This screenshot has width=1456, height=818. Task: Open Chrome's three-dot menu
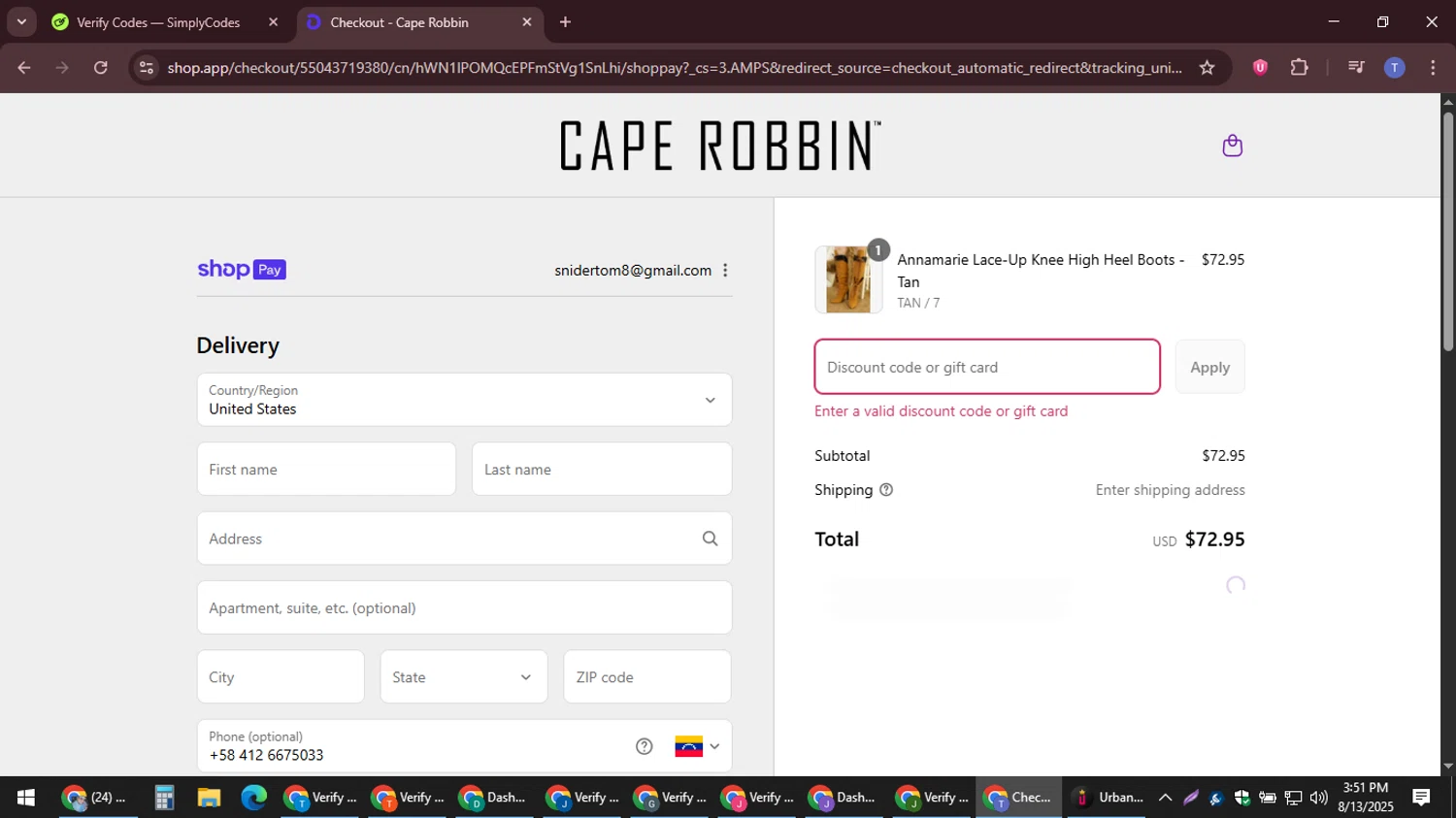click(x=1433, y=68)
